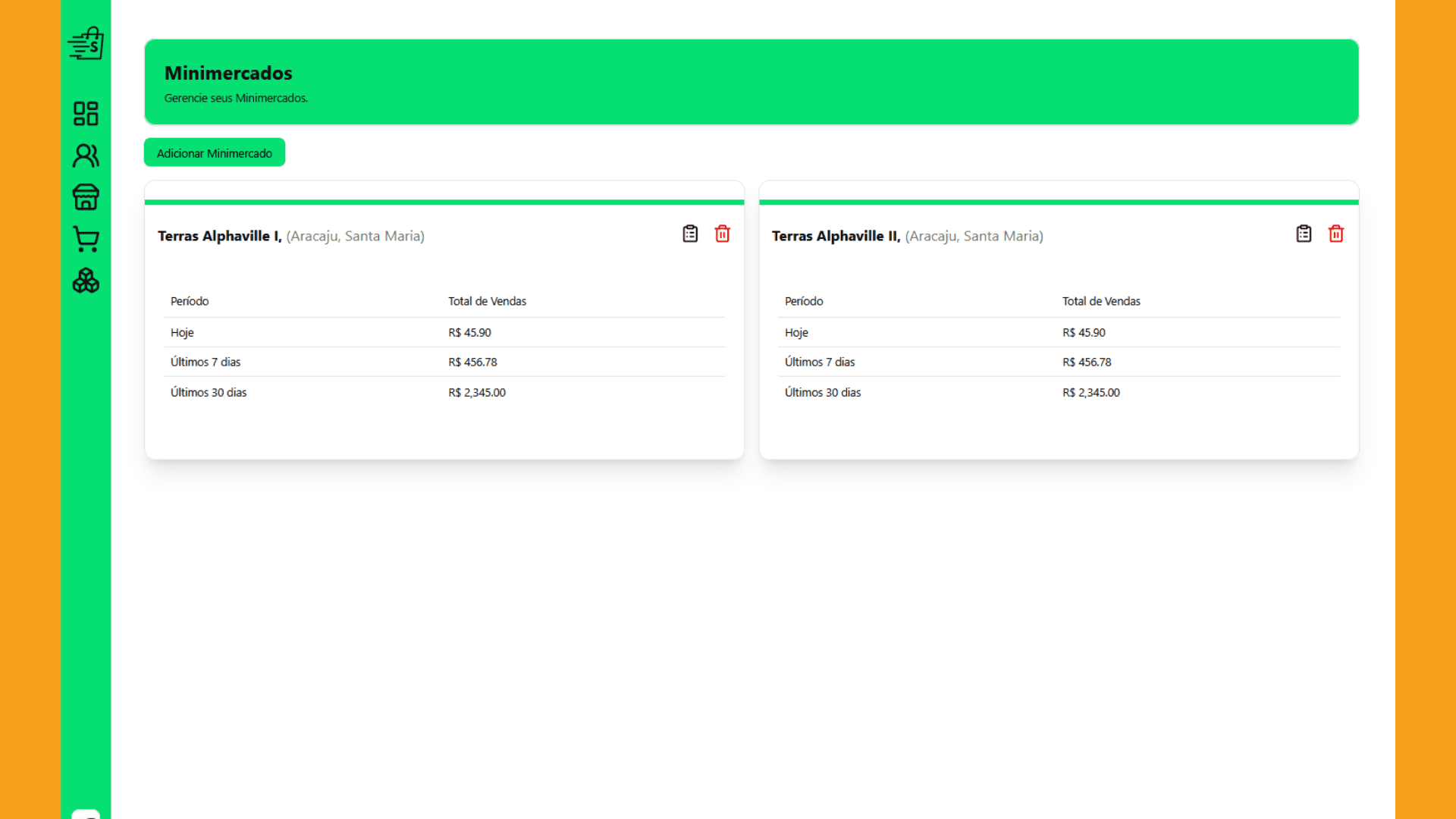Click the white button at sidebar bottom
This screenshot has height=819, width=1456.
pos(86,814)
